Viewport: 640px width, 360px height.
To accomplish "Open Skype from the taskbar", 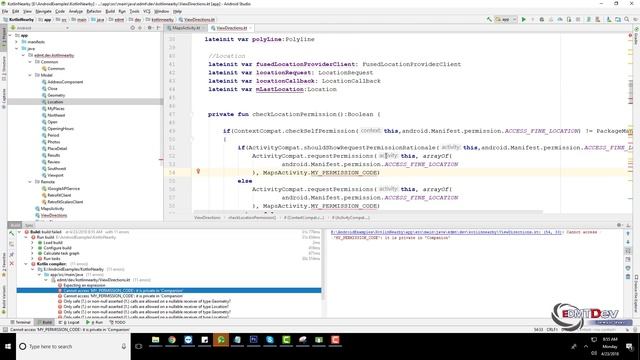I will click(x=270, y=340).
